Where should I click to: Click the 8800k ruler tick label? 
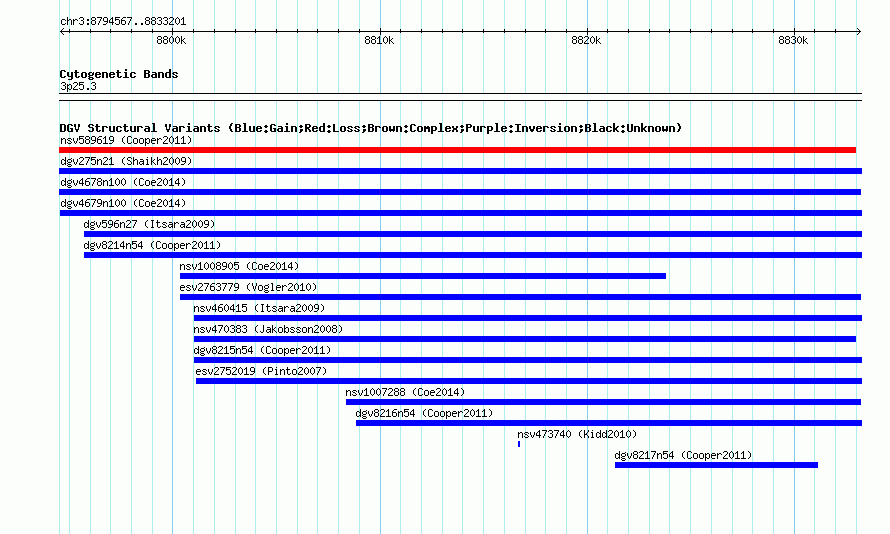point(171,40)
